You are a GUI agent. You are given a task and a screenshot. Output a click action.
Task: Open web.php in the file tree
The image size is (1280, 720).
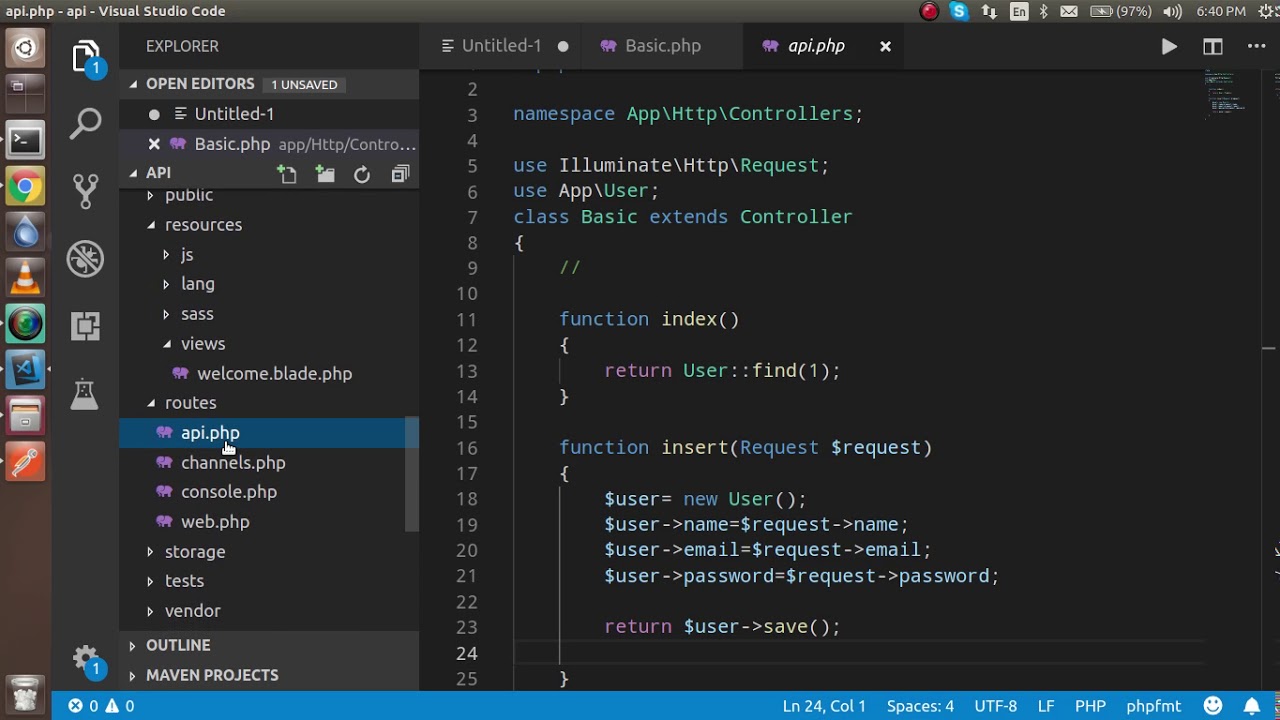[215, 521]
